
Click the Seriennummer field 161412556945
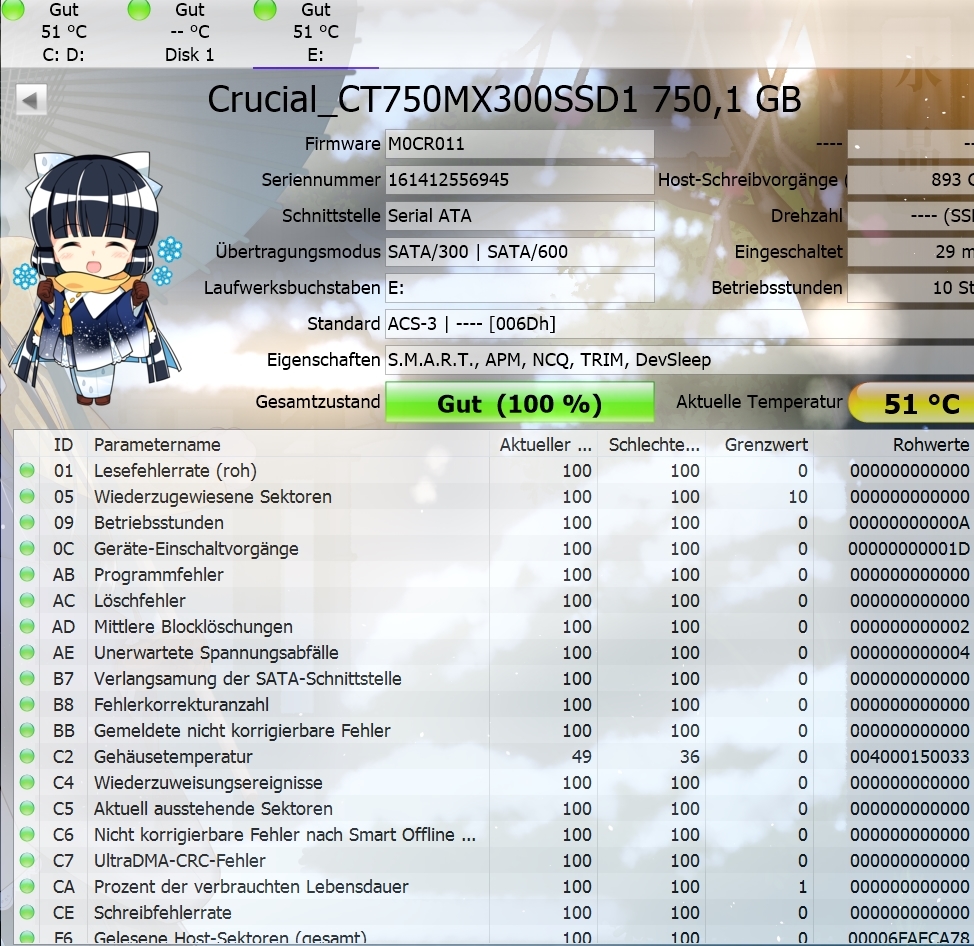[x=519, y=180]
